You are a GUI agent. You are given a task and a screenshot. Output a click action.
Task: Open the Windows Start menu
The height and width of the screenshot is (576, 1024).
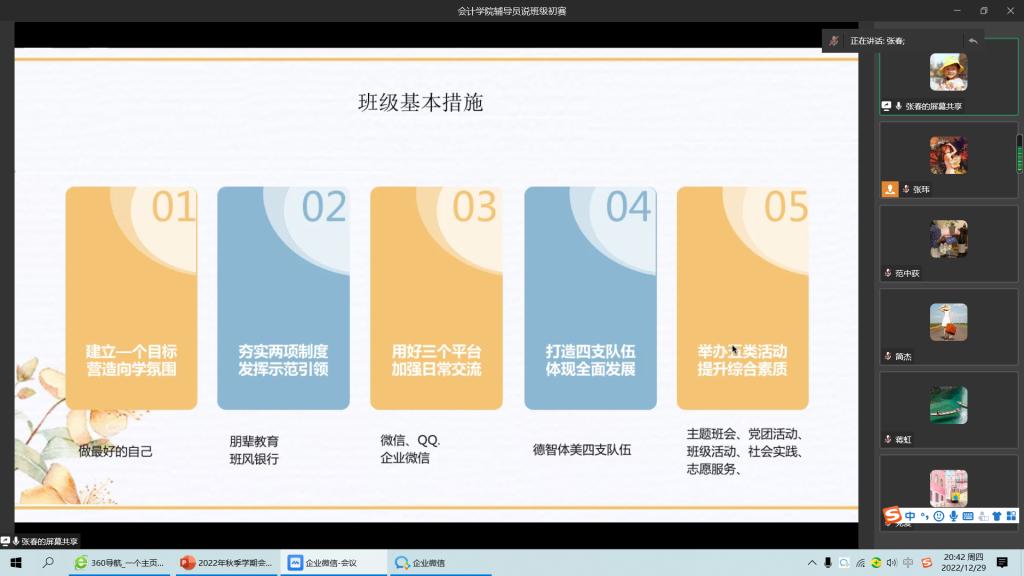tap(16, 563)
